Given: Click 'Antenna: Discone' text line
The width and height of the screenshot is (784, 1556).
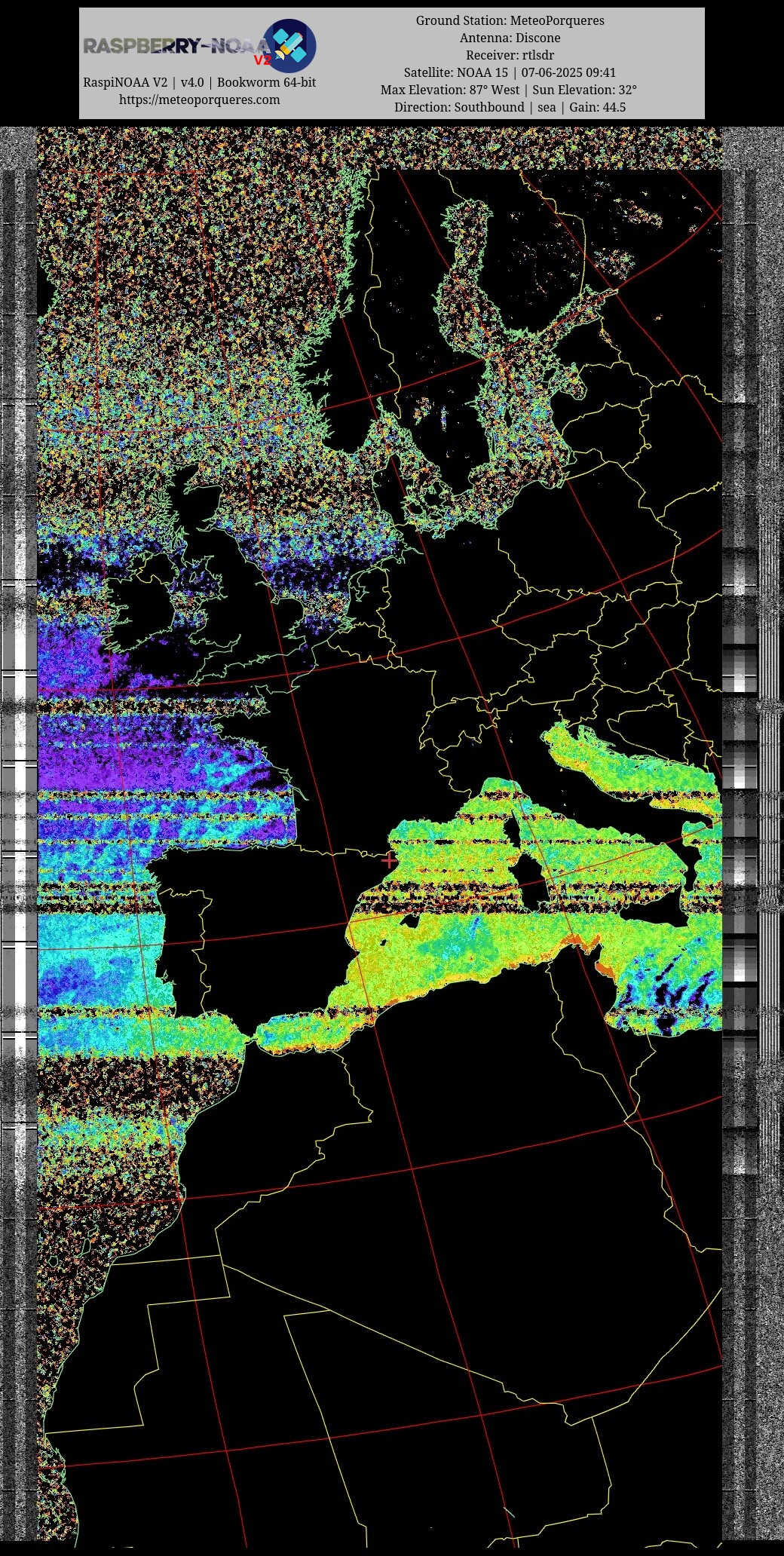Looking at the screenshot, I should pos(510,38).
